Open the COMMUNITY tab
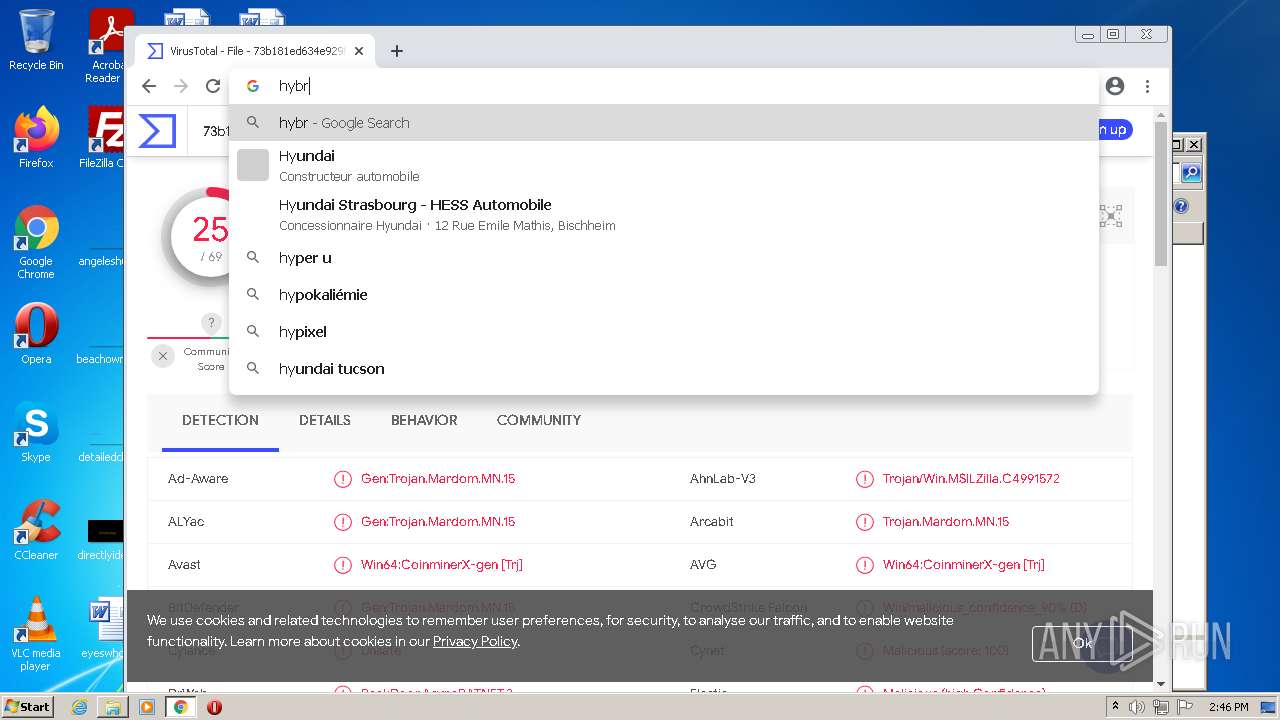This screenshot has width=1280, height=720. click(x=539, y=420)
